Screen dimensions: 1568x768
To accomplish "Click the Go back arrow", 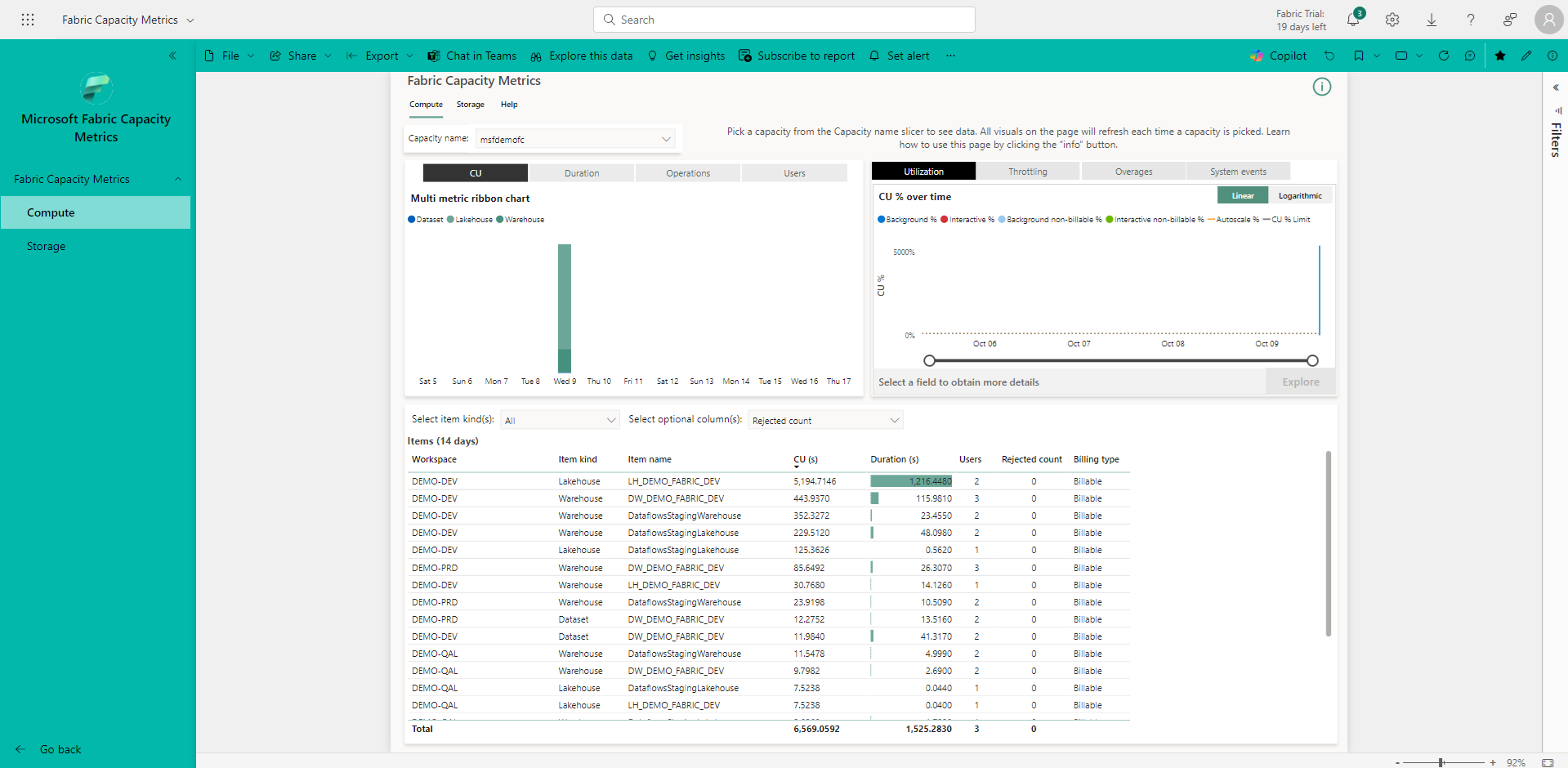I will tap(20, 749).
